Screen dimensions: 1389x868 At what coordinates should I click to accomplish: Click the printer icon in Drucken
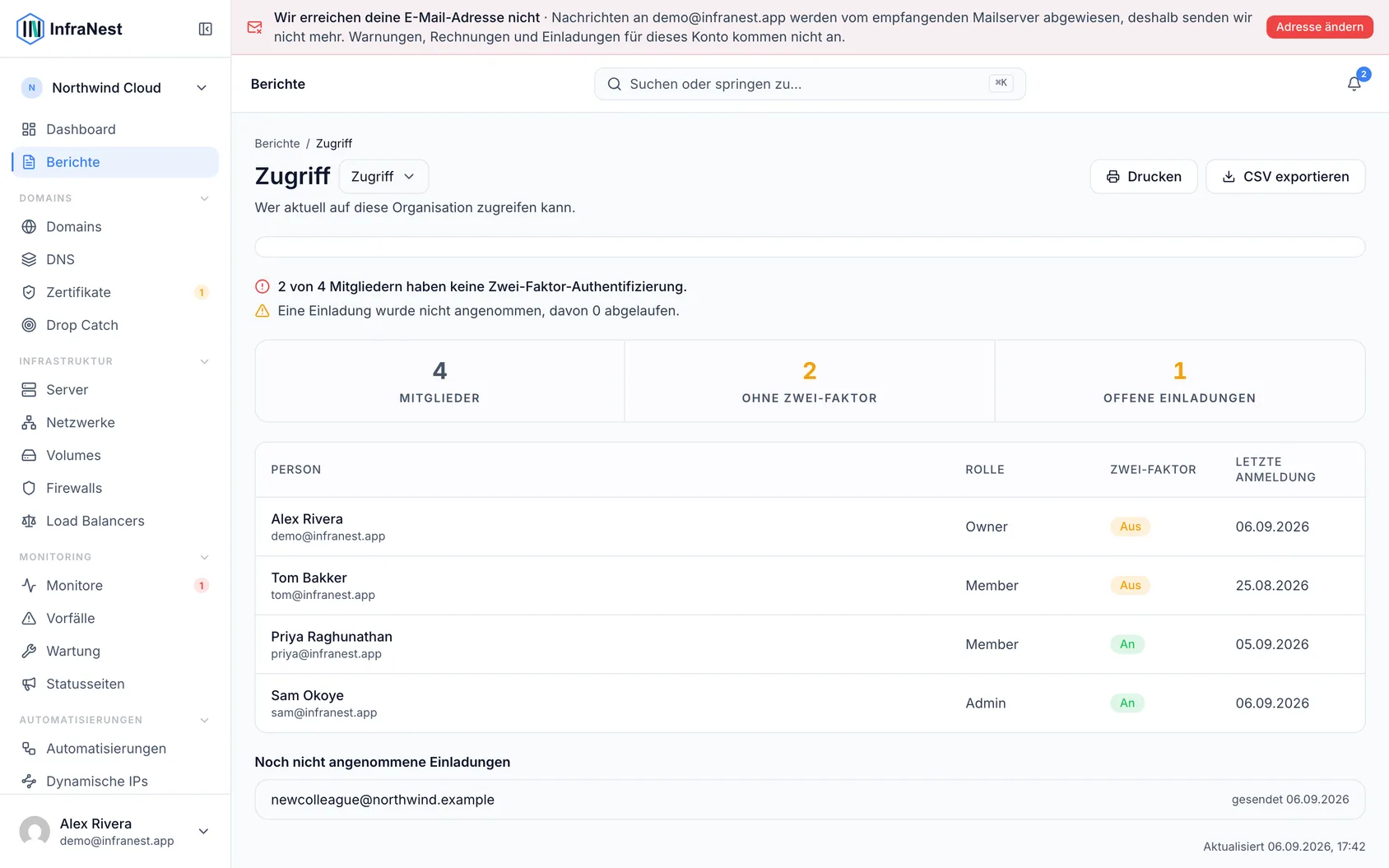tap(1113, 177)
